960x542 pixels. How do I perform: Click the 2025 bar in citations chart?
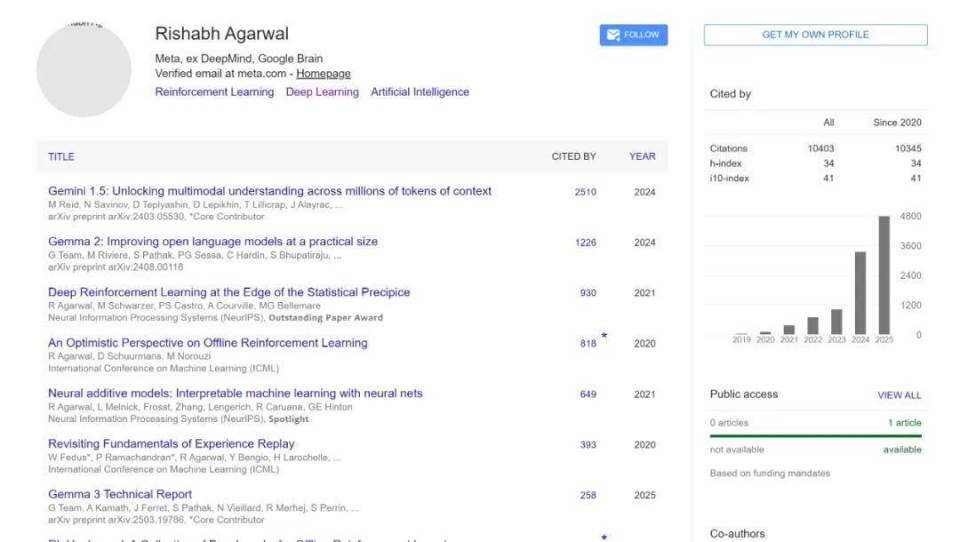(884, 275)
